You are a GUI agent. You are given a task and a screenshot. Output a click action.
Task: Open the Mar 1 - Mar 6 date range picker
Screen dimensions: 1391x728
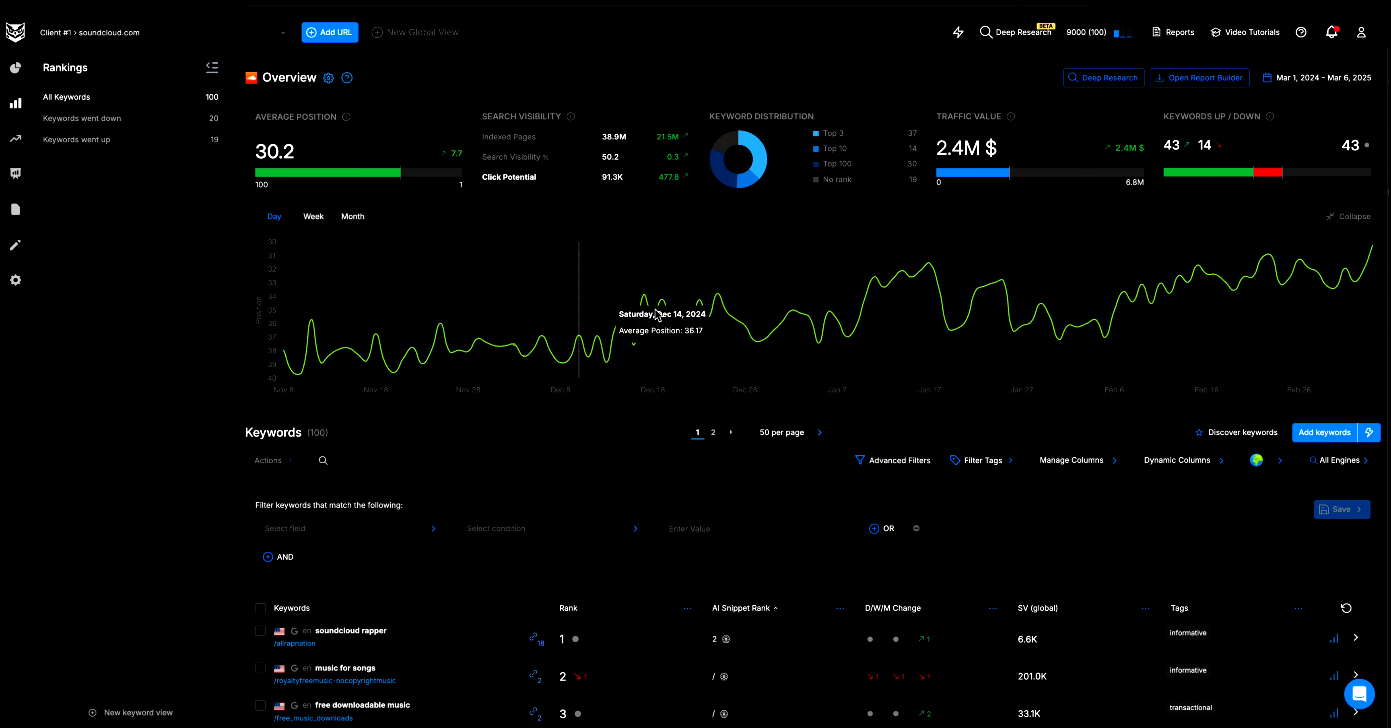click(x=1318, y=77)
